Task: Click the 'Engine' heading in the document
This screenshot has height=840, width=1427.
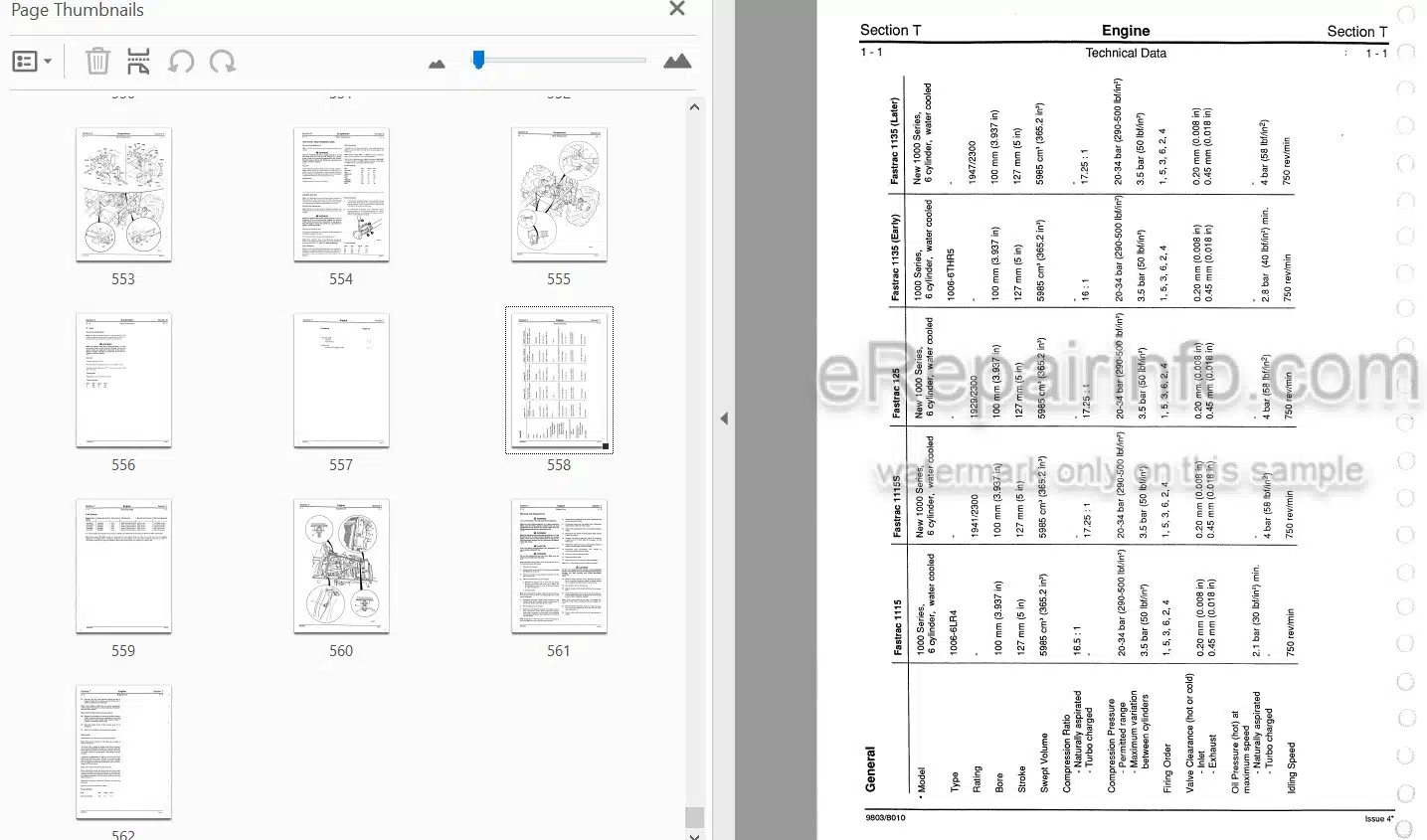Action: [x=1126, y=31]
